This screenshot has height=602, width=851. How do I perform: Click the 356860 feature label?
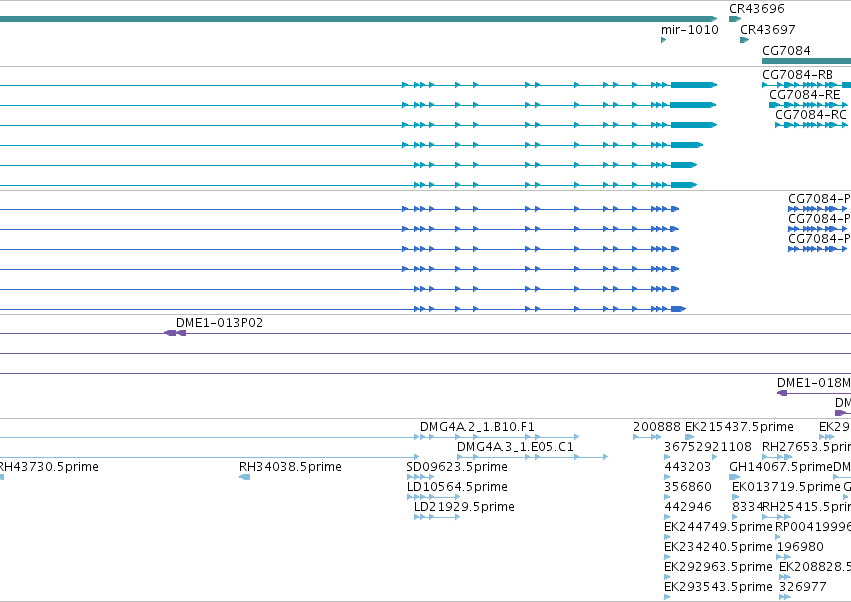(688, 486)
